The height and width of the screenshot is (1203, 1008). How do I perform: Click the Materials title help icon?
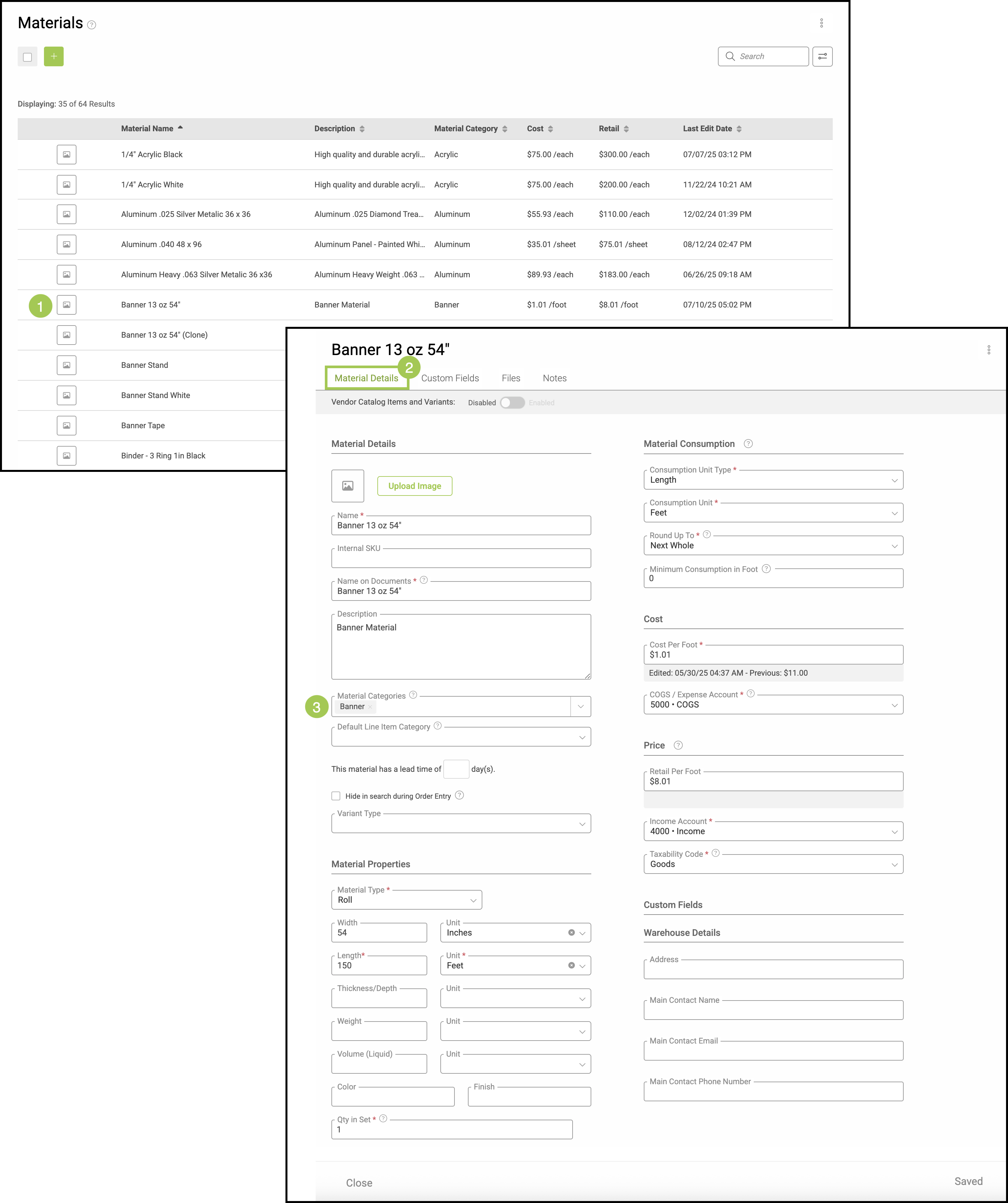coord(92,25)
